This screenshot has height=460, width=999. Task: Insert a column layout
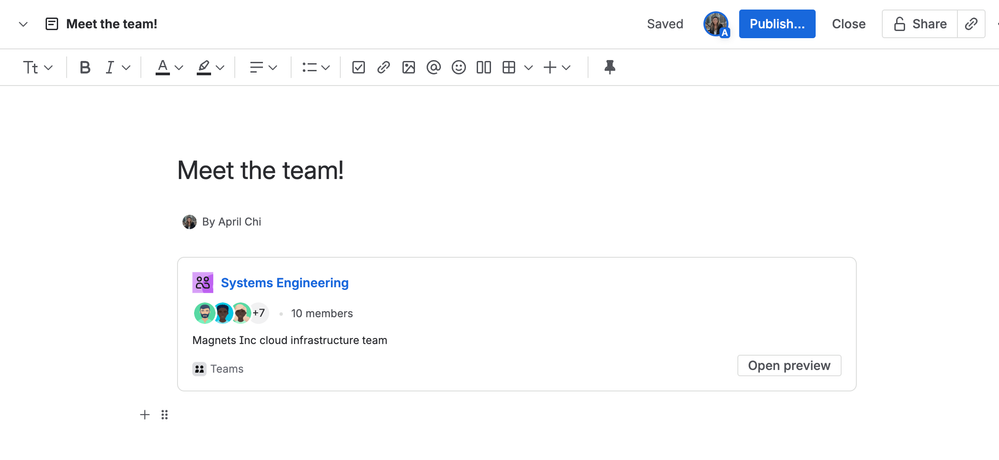pos(484,68)
